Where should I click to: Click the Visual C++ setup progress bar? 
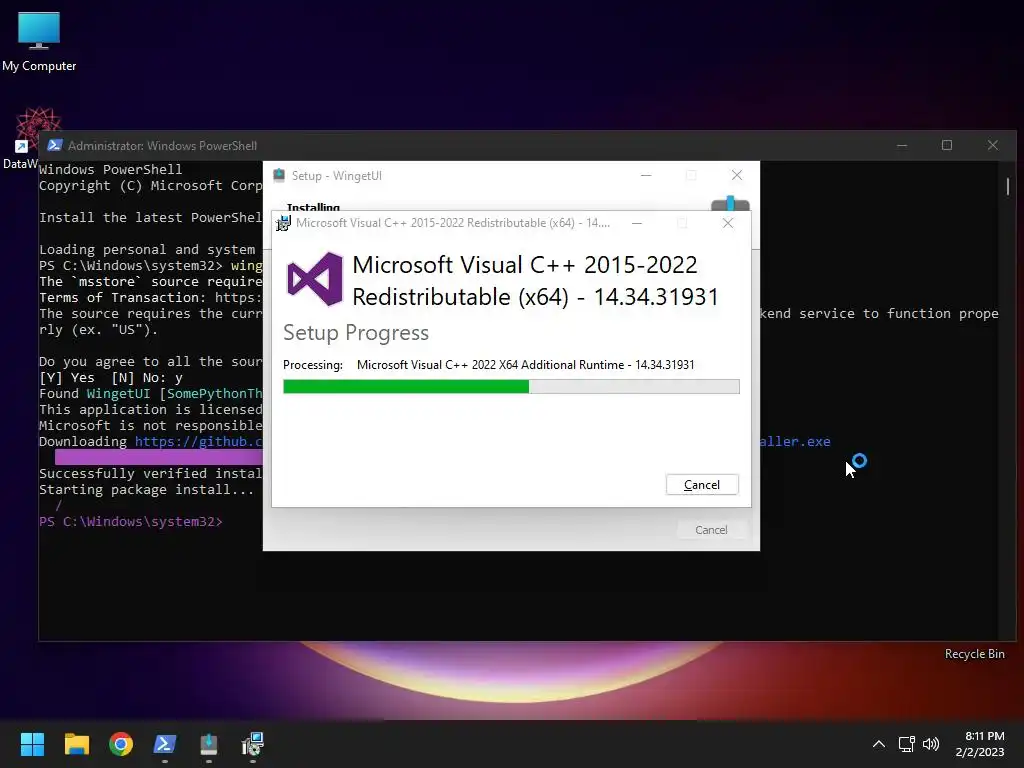(511, 387)
